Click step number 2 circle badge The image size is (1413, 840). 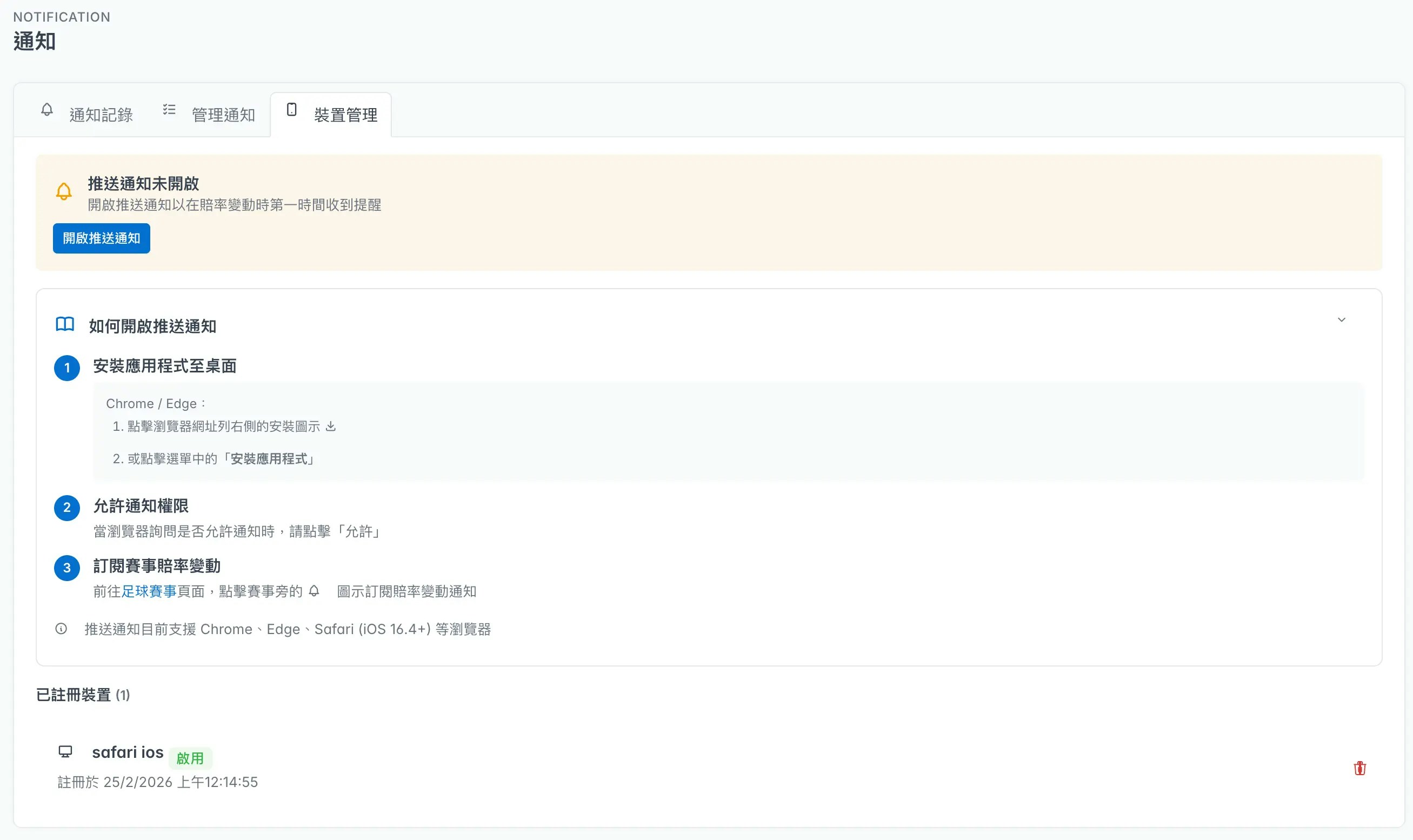[x=67, y=508]
